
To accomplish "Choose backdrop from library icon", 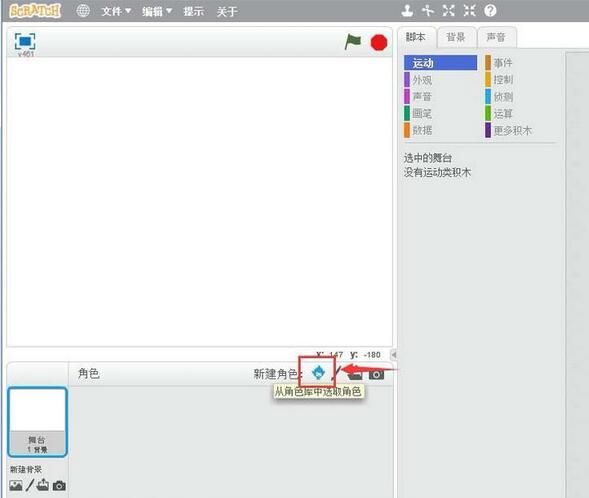I will (x=15, y=486).
